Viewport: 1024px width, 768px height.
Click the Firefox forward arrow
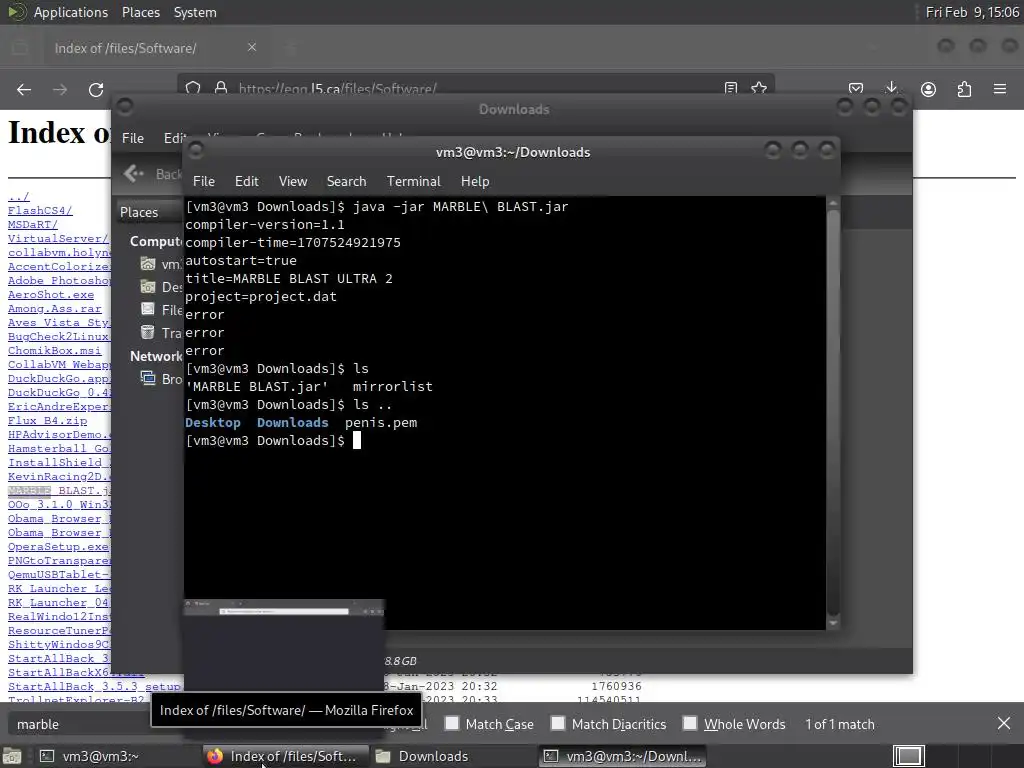tap(60, 89)
